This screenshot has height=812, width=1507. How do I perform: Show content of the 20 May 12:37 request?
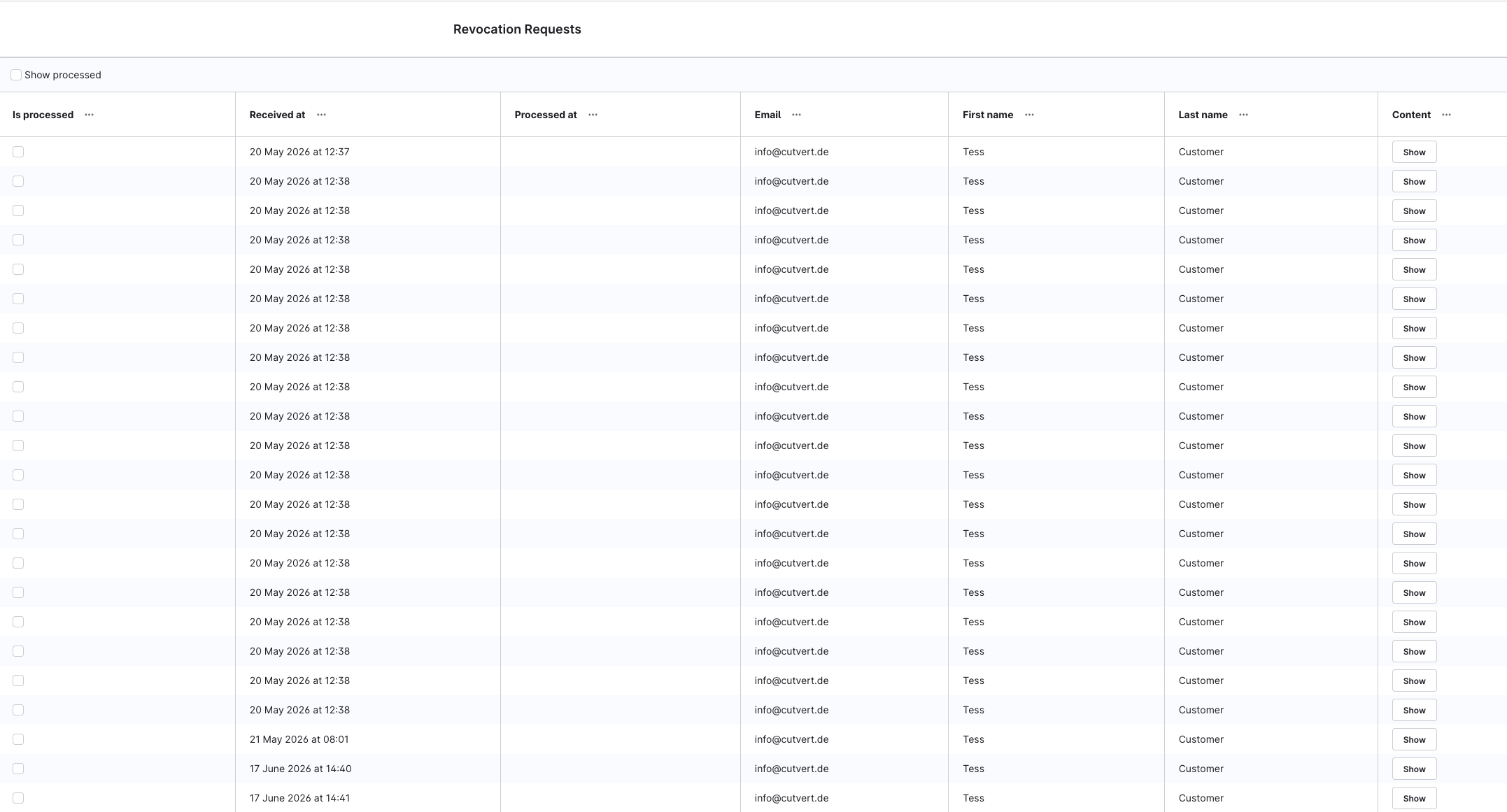click(1414, 152)
